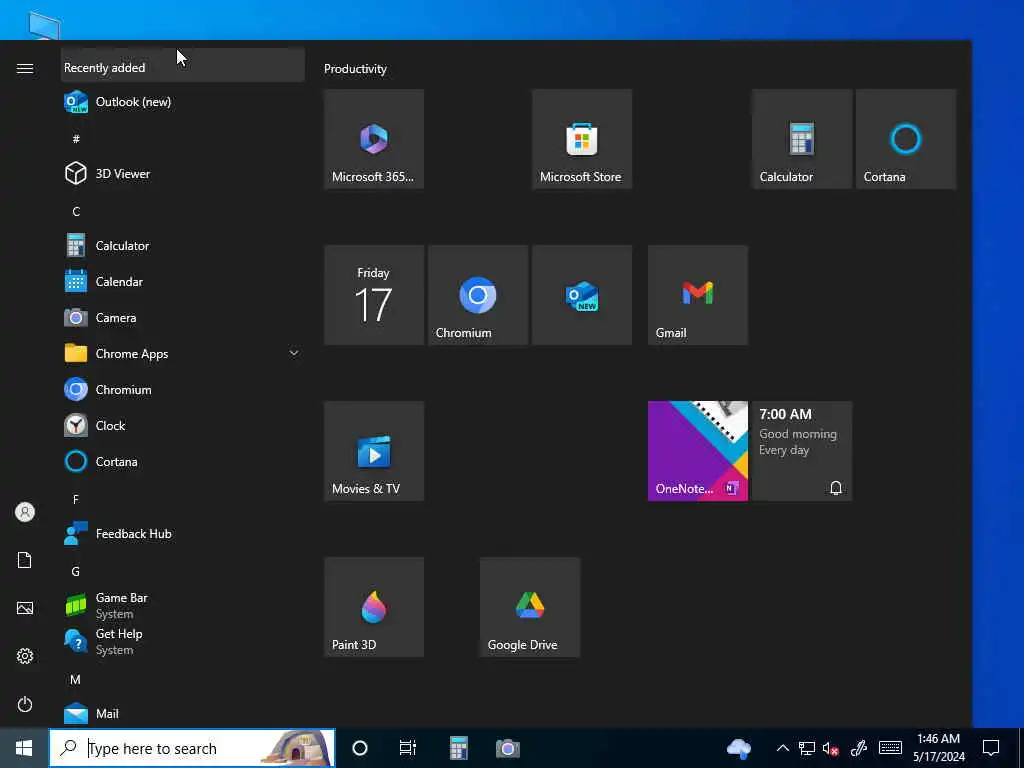Open the Outlook new tile
The width and height of the screenshot is (1024, 768).
click(x=582, y=295)
